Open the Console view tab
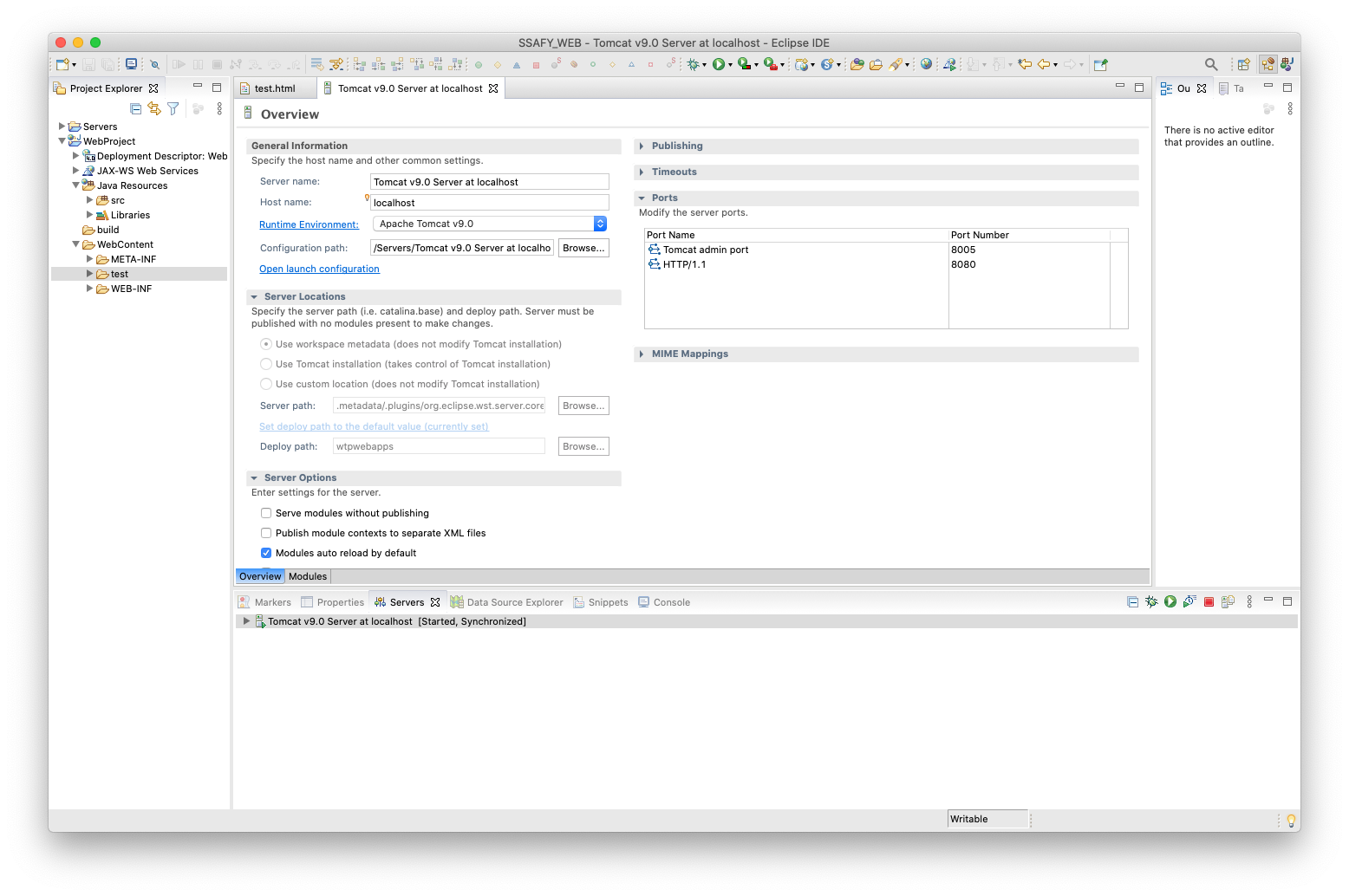Image resolution: width=1349 pixels, height=896 pixels. point(664,602)
